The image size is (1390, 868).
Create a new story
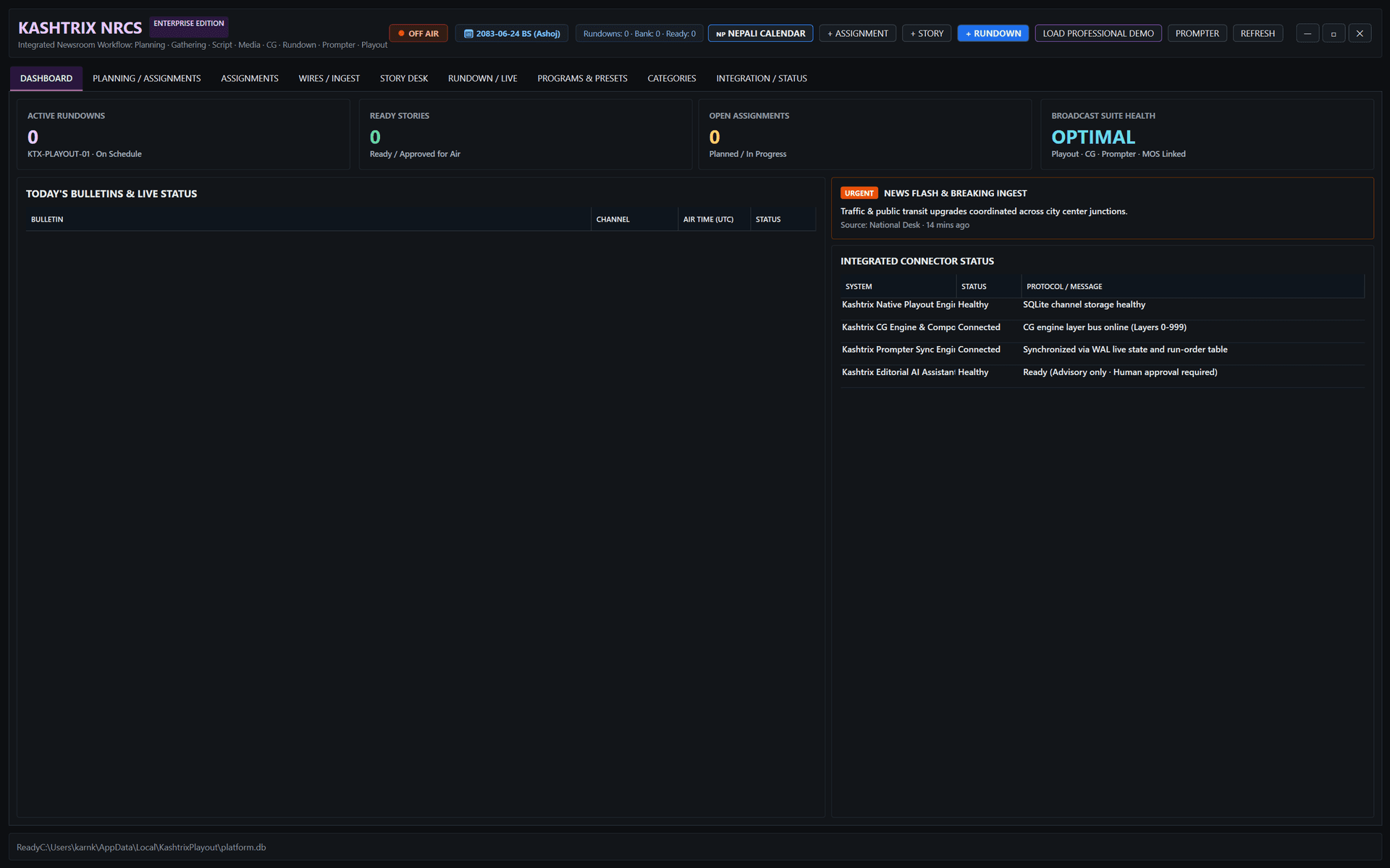coord(927,33)
